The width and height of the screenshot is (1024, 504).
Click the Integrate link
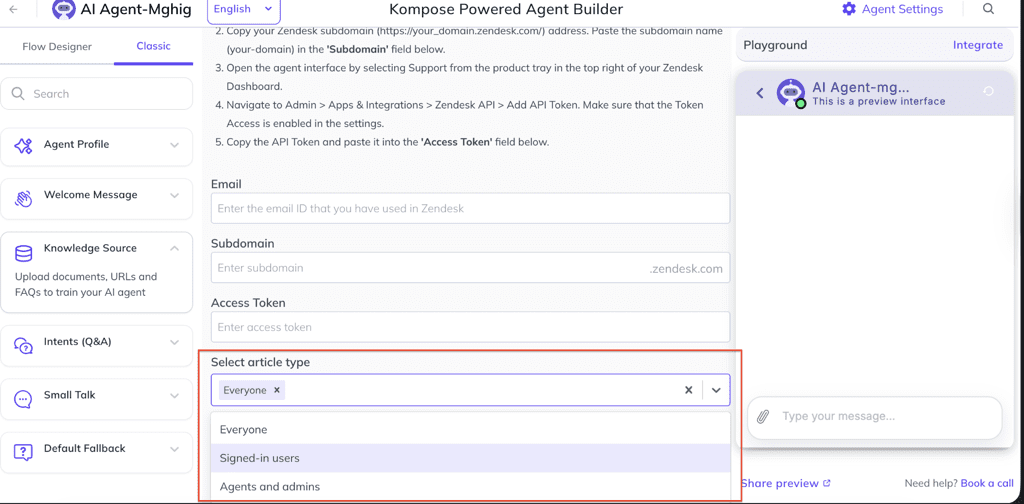point(978,45)
